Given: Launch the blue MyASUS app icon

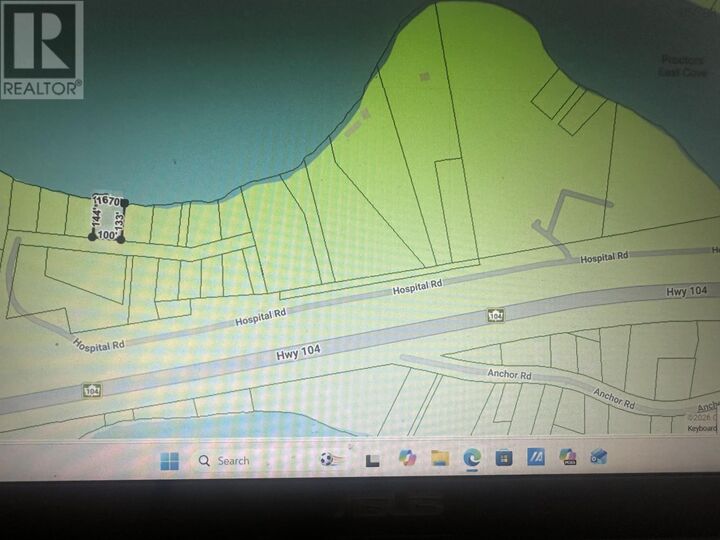Looking at the screenshot, I should [536, 457].
